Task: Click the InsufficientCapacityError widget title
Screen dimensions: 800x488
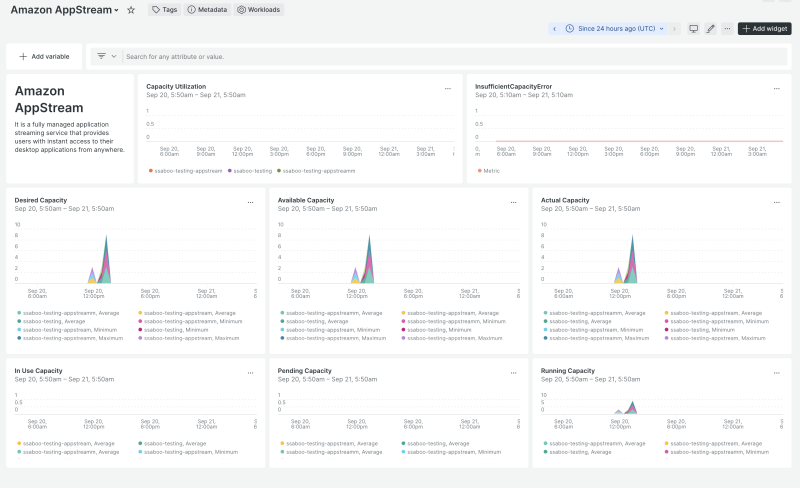Action: point(513,86)
